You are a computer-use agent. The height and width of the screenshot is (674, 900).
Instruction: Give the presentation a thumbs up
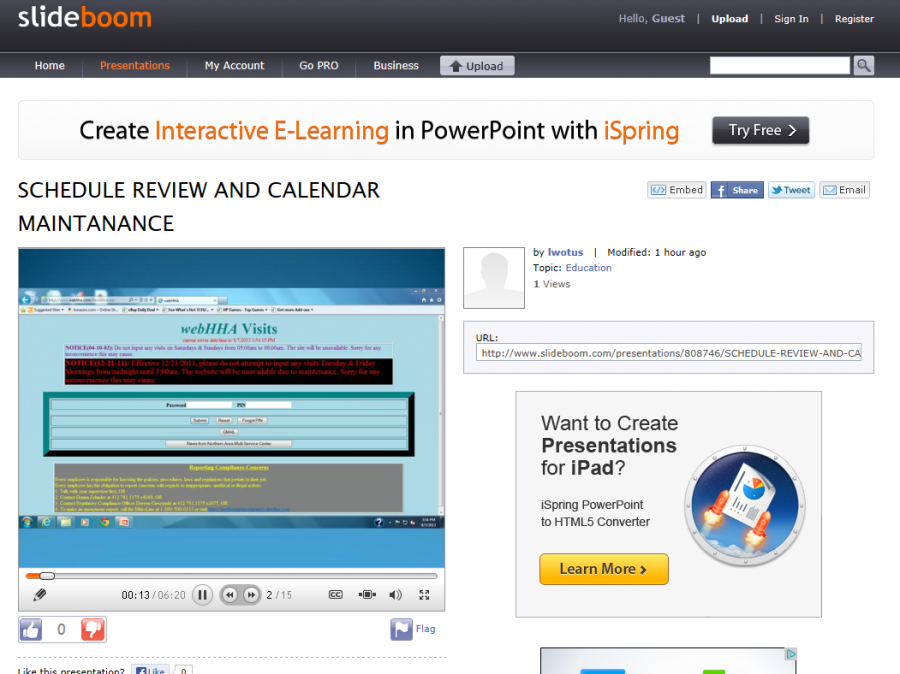(x=30, y=628)
